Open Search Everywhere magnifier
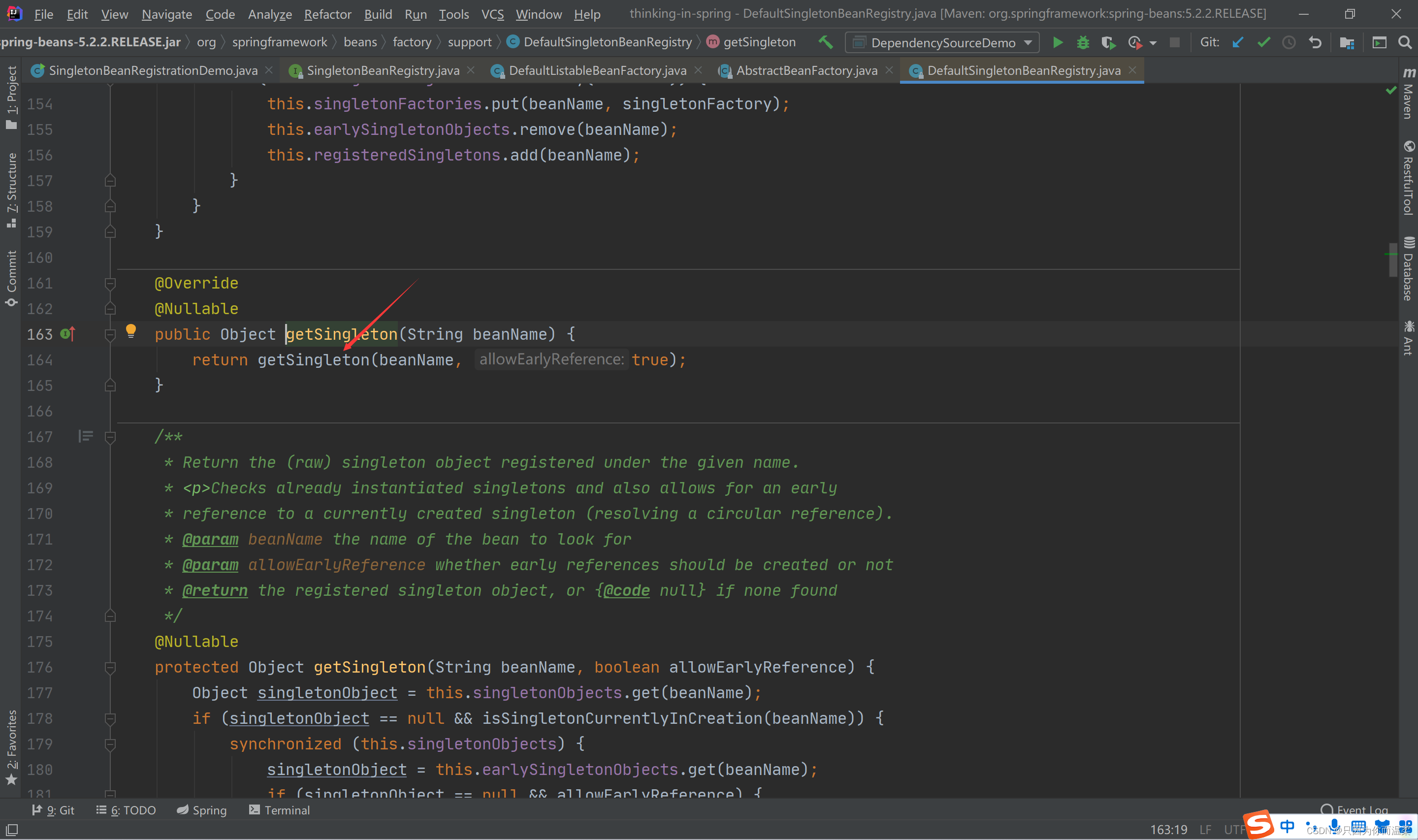 click(1404, 42)
